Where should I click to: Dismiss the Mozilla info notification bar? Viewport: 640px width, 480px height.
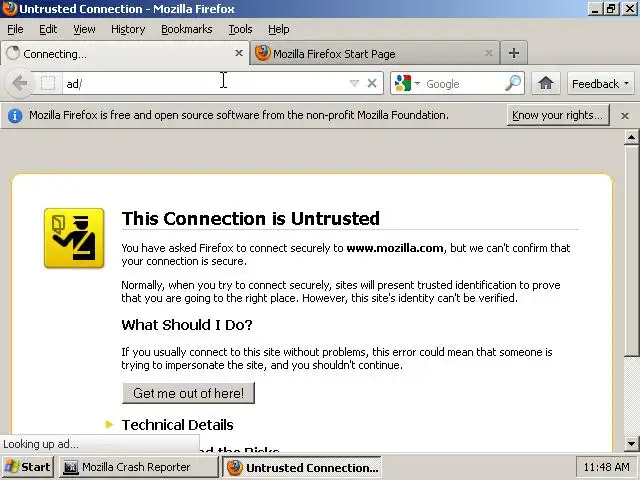(x=624, y=116)
